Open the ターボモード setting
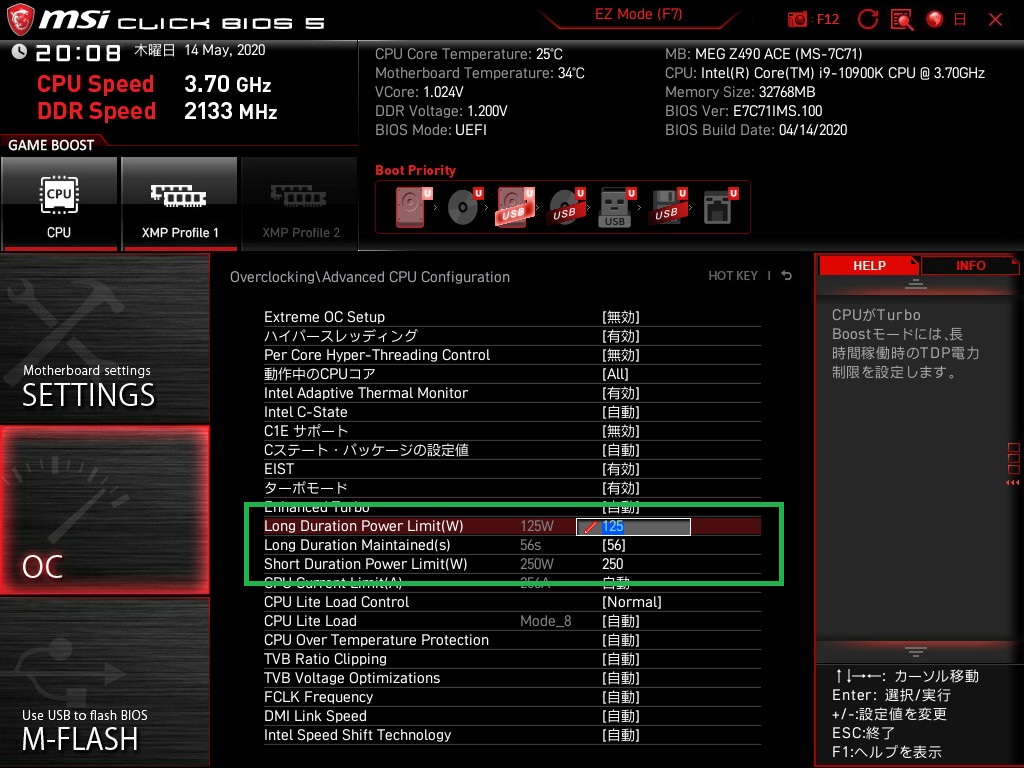This screenshot has height=768, width=1024. click(512, 488)
